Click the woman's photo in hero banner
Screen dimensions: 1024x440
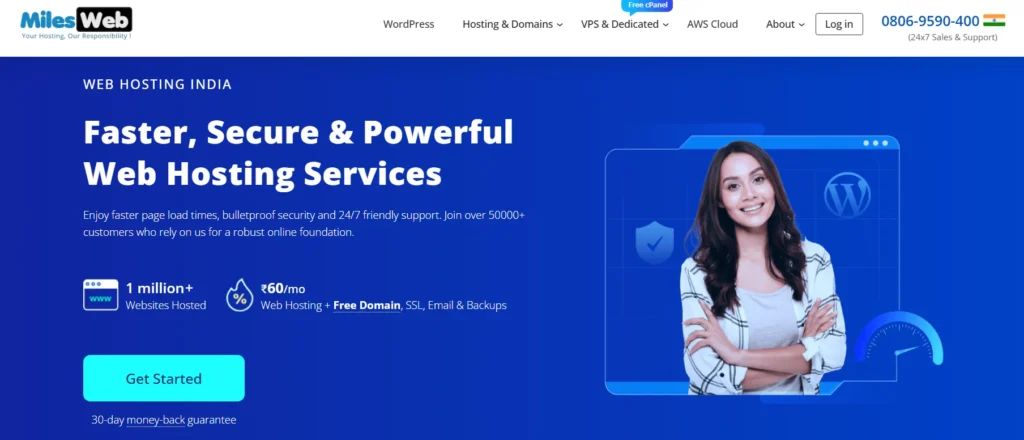(761, 268)
